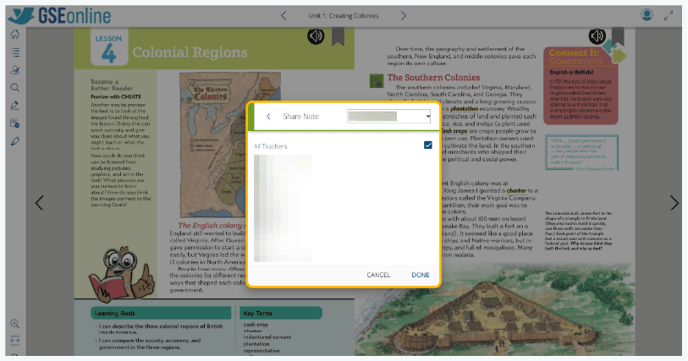688x361 pixels.
Task: Play audio with right page speaker icon
Action: pos(597,36)
